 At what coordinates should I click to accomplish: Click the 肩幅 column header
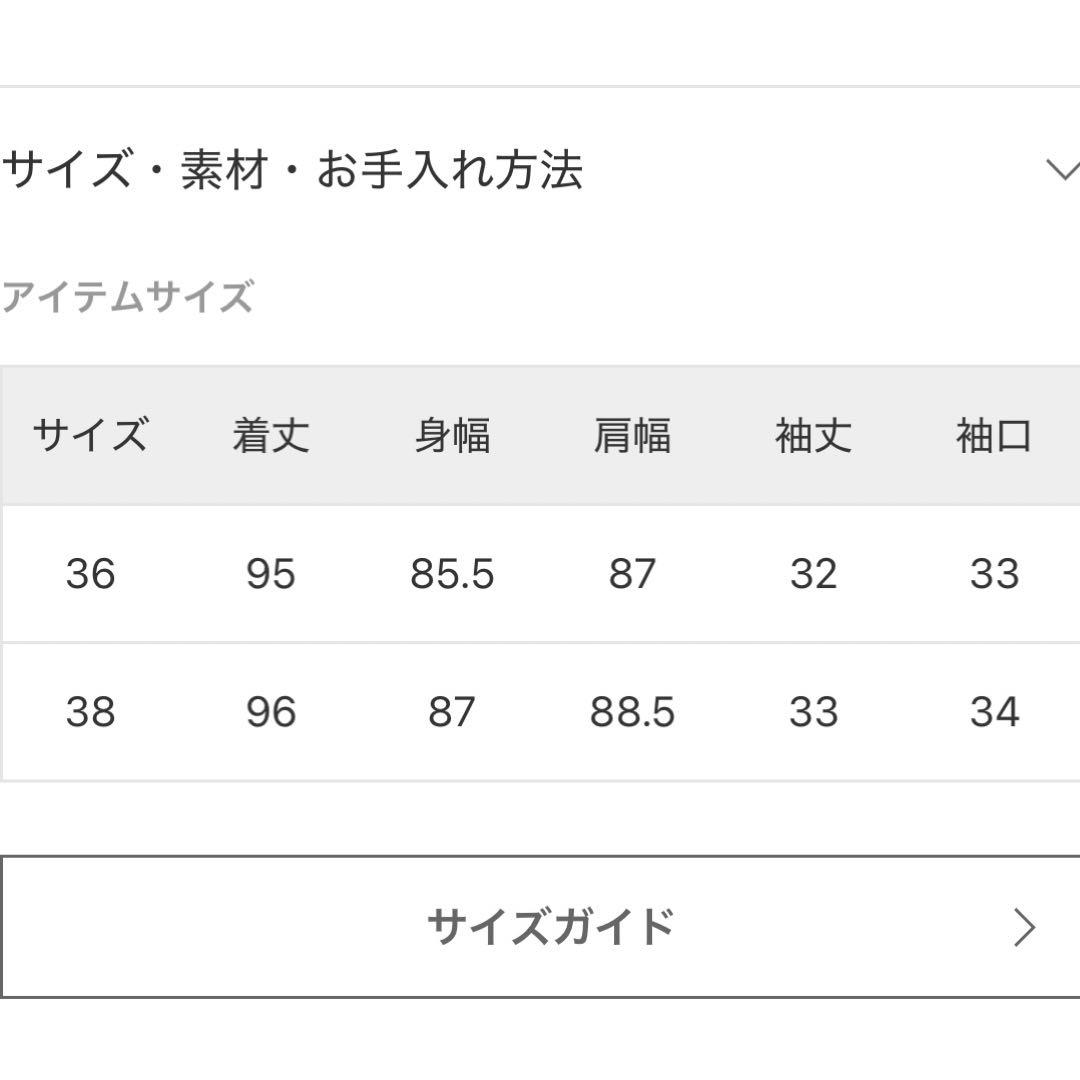tap(633, 433)
